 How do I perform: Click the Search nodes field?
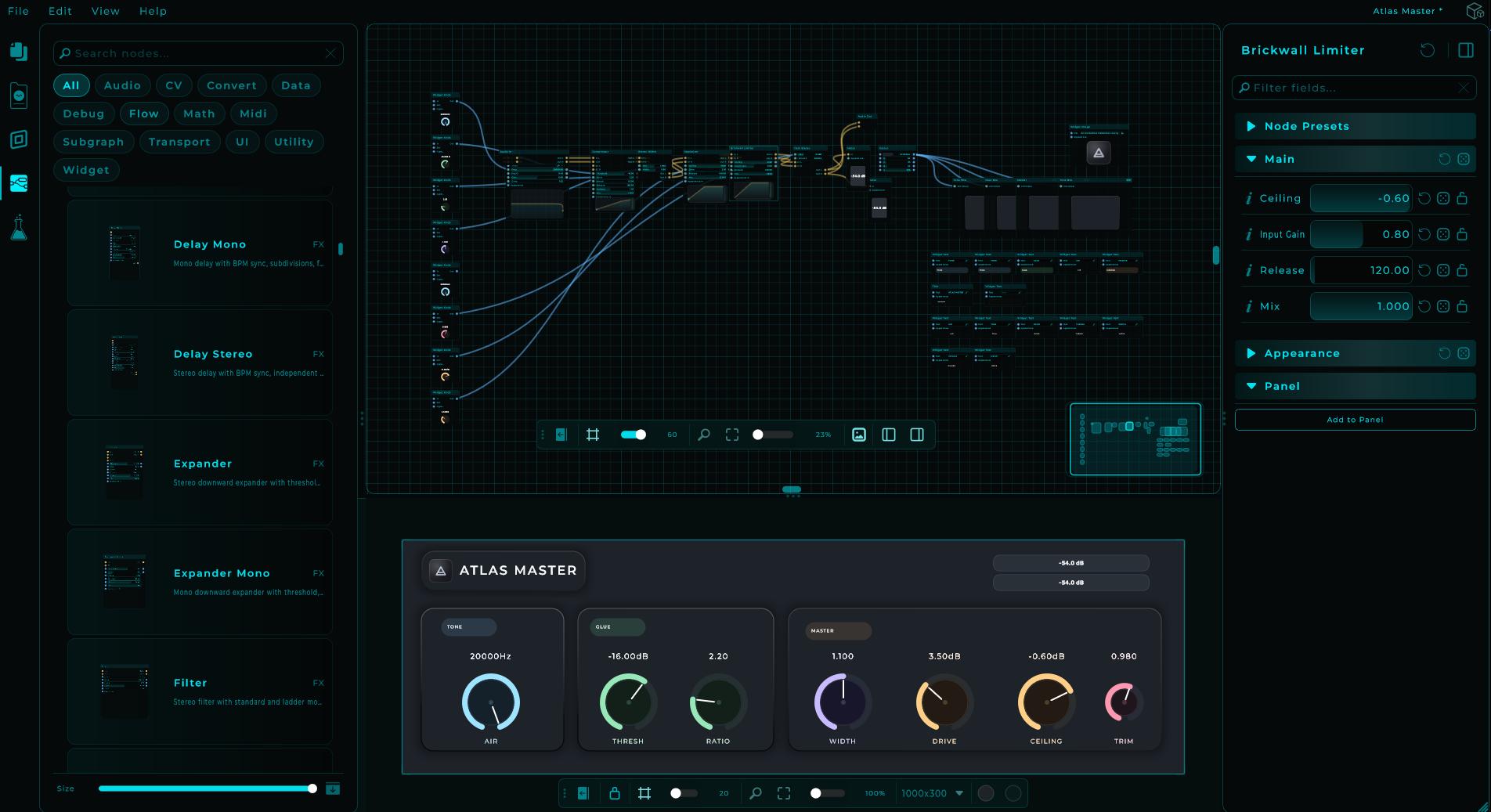point(198,53)
